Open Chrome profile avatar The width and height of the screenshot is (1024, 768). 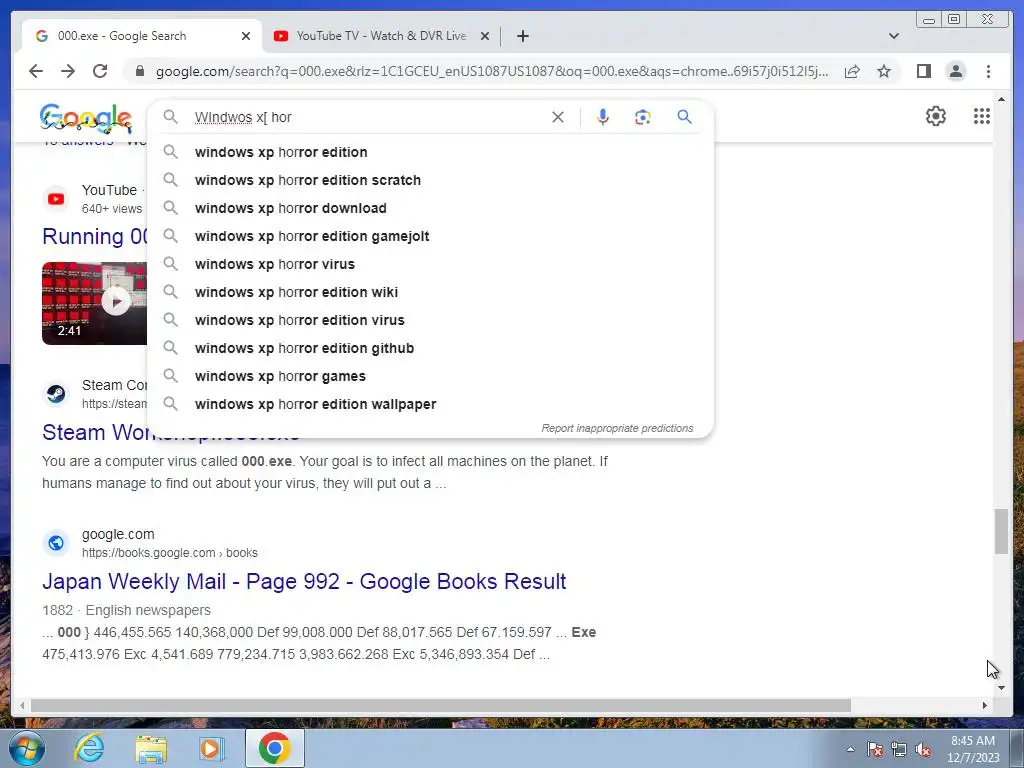tap(955, 71)
